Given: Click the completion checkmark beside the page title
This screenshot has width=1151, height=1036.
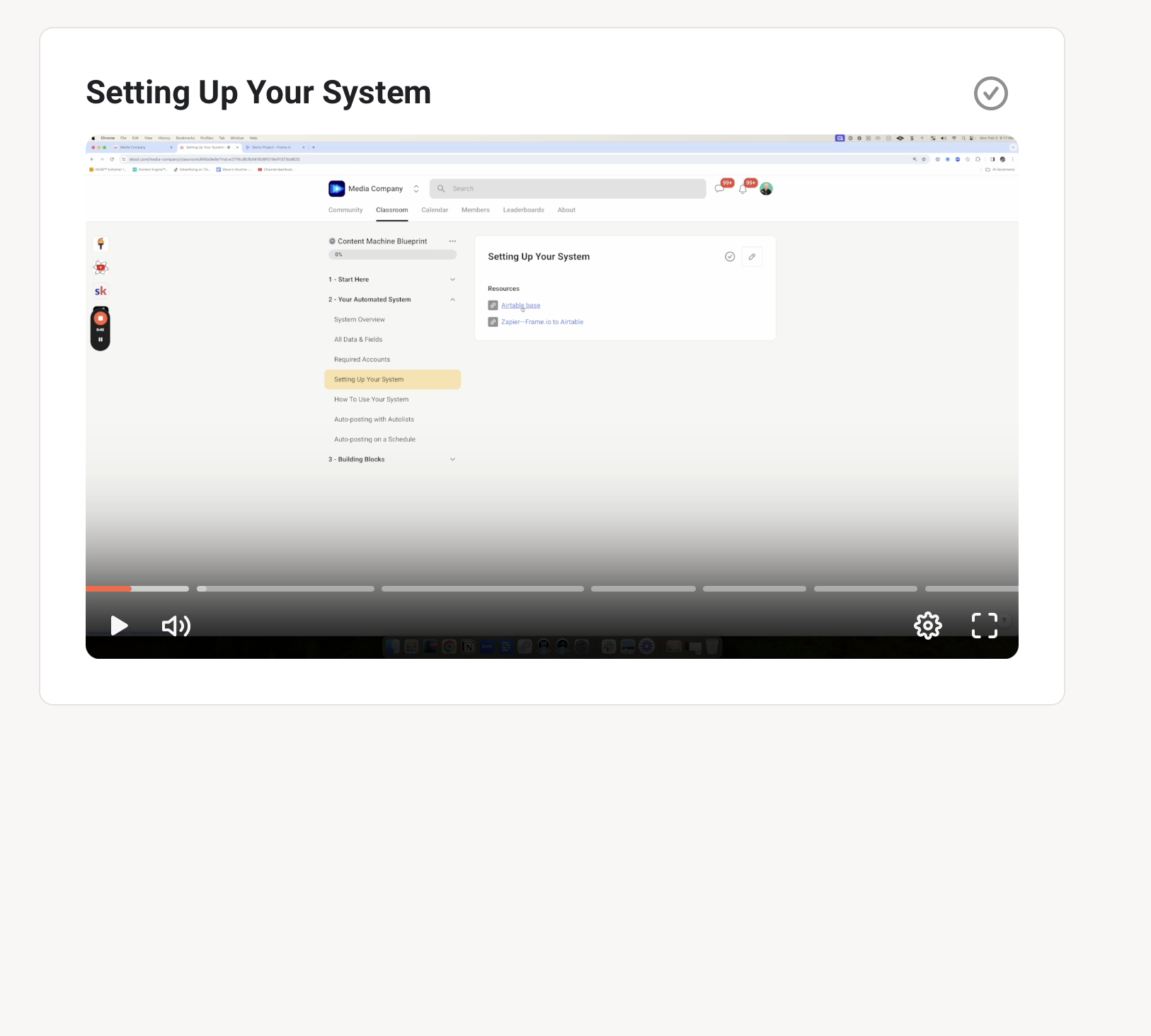Looking at the screenshot, I should (x=990, y=93).
